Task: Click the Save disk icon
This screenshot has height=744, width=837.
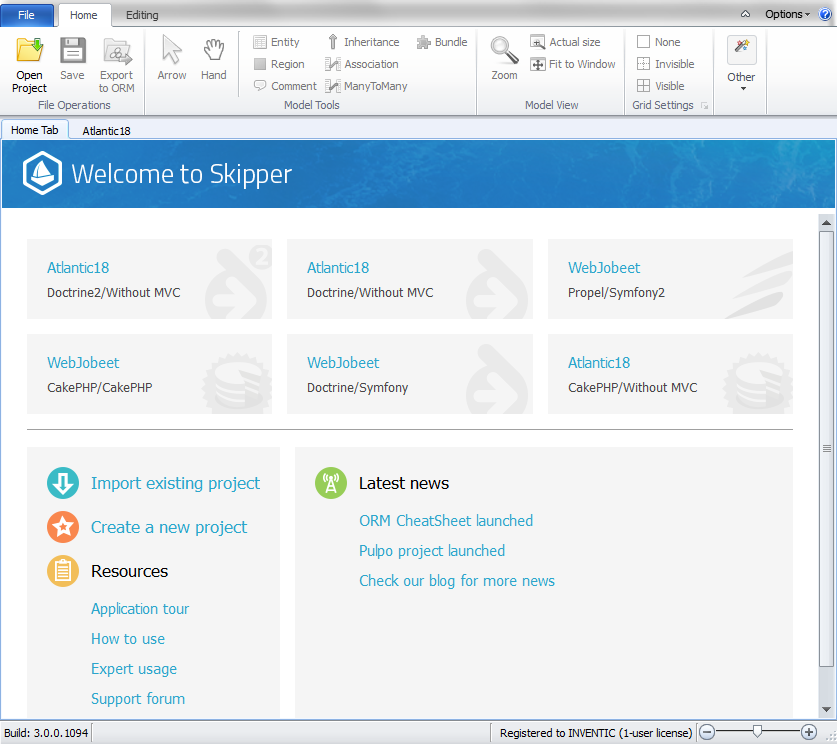Action: point(72,51)
